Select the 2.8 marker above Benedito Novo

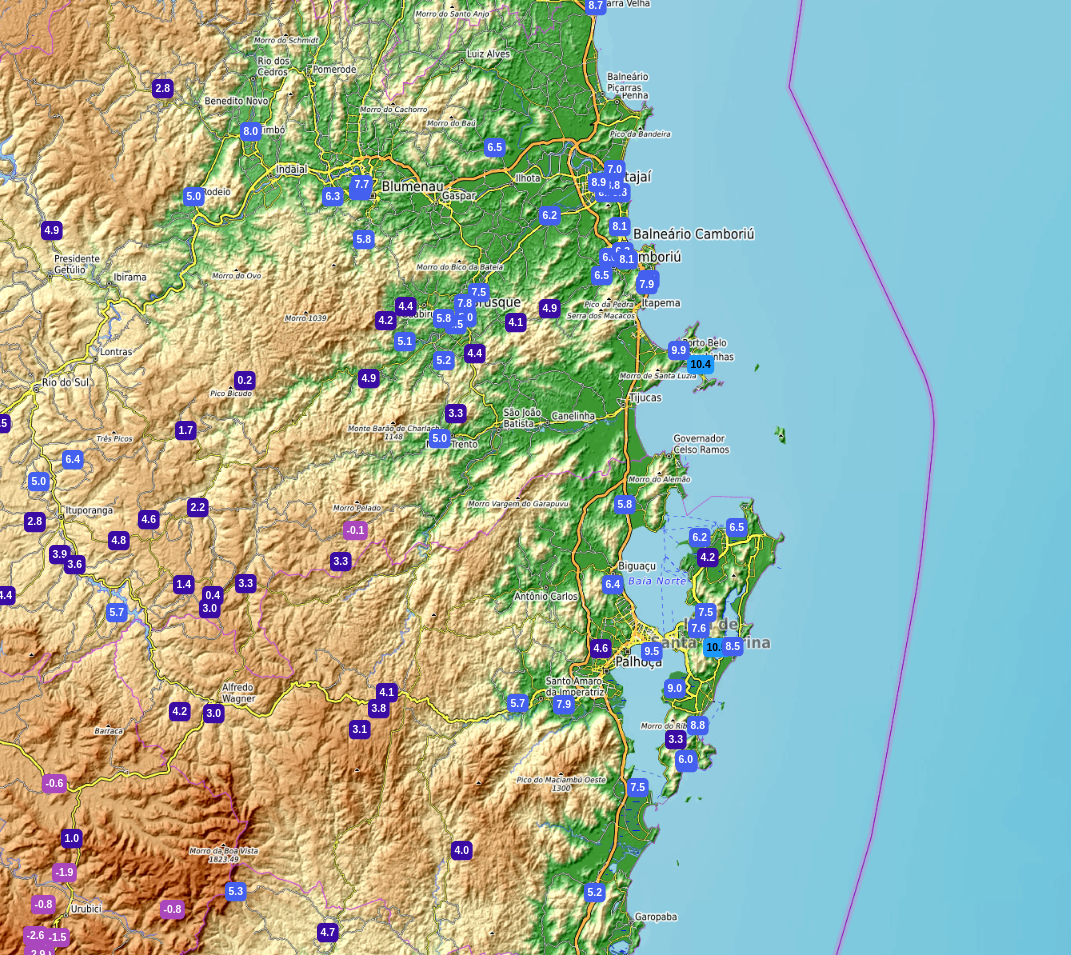[x=163, y=88]
